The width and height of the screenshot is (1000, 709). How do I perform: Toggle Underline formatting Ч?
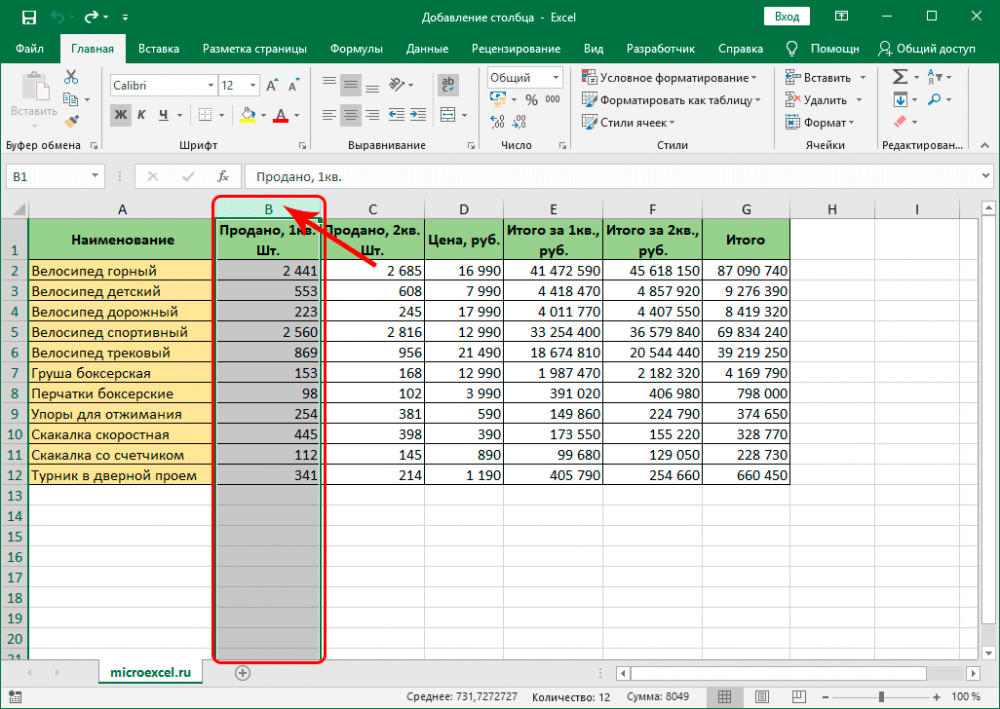click(163, 115)
